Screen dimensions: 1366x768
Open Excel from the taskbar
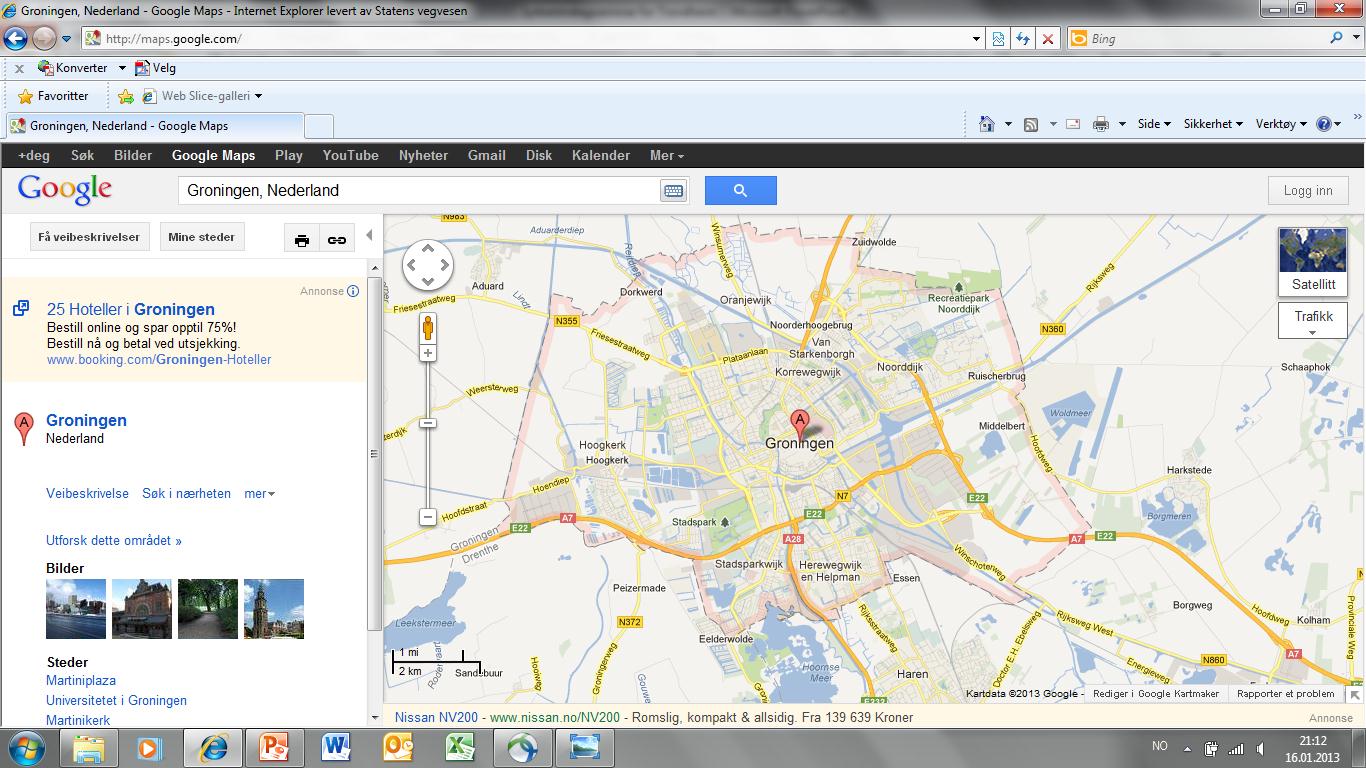point(460,748)
